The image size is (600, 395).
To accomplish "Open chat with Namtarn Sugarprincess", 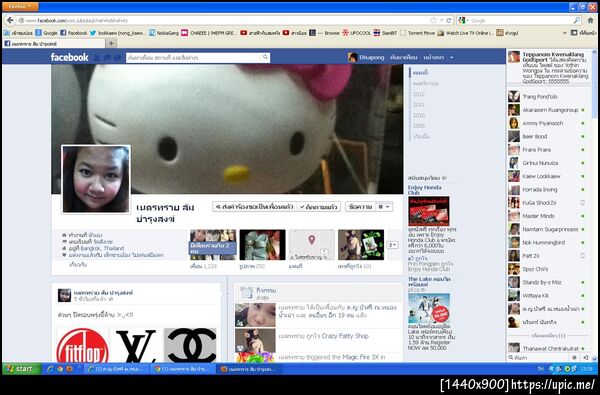I will click(x=547, y=229).
